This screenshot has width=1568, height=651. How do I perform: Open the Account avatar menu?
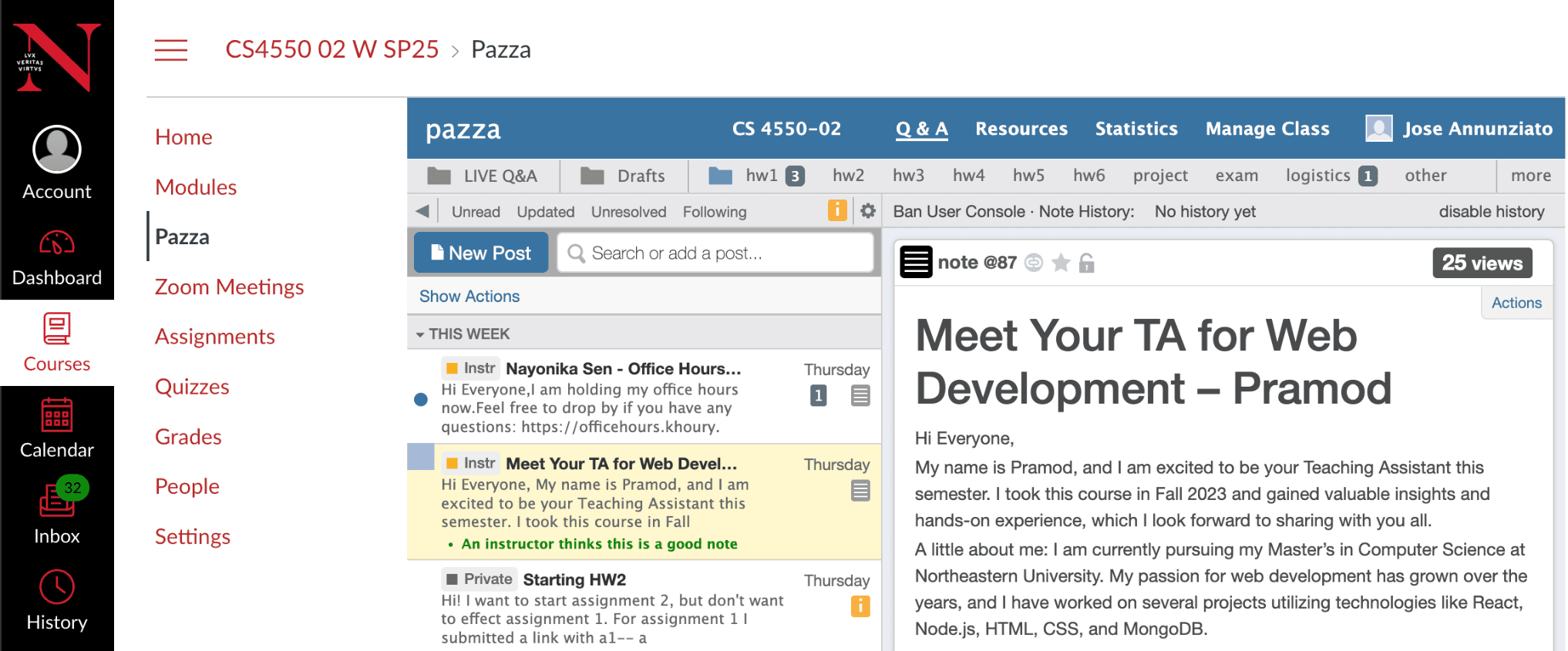coord(57,149)
